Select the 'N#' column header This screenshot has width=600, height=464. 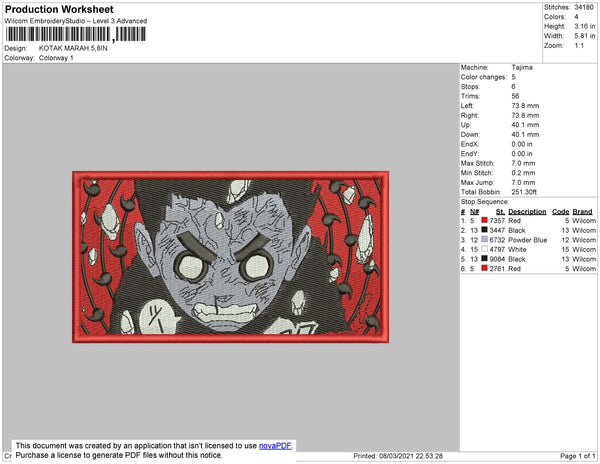pyautogui.click(x=474, y=212)
